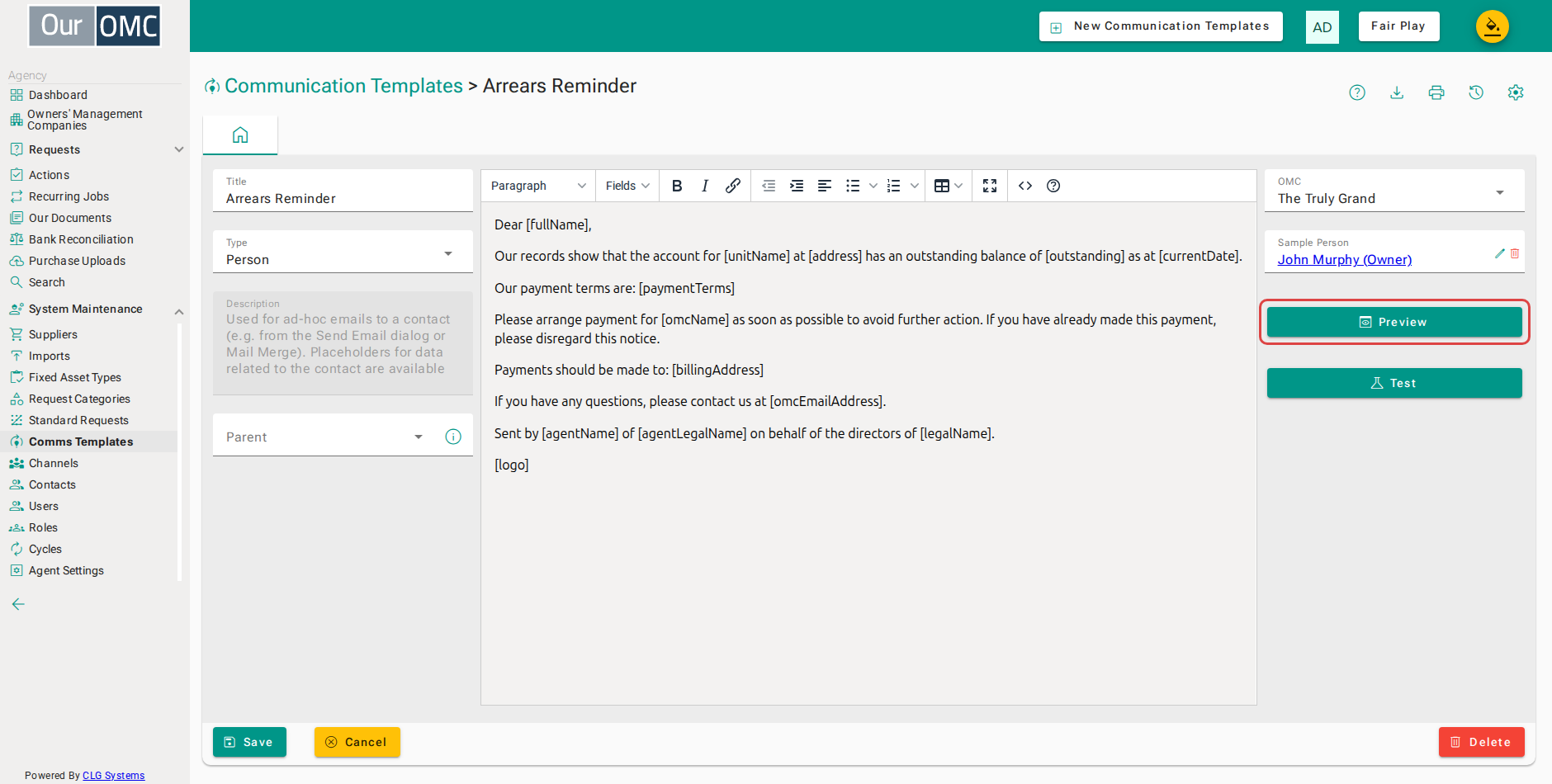Open the Type Person dropdown
Image resolution: width=1552 pixels, height=784 pixels.
point(343,252)
